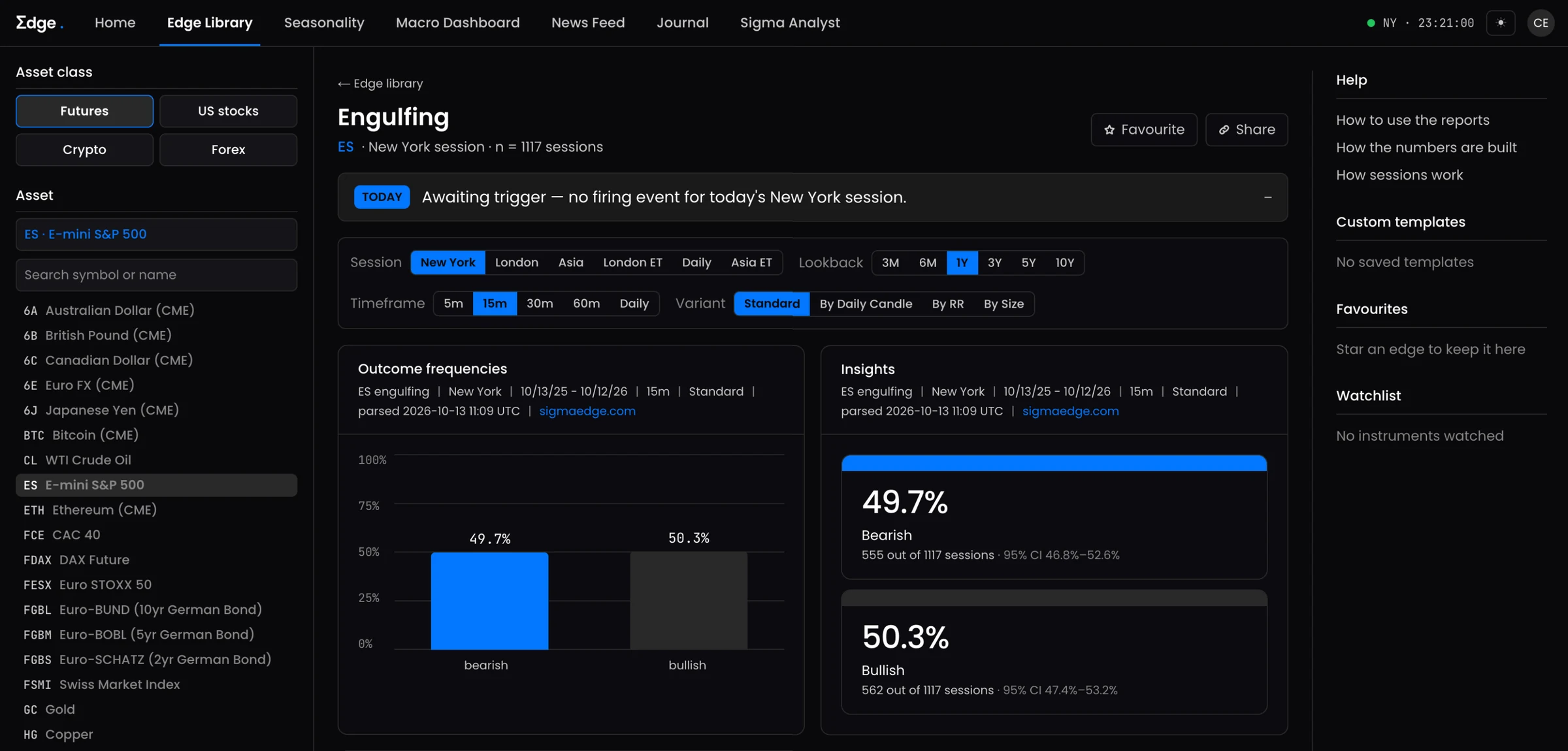Set timeframe to 30m
The width and height of the screenshot is (1568, 751).
[540, 304]
